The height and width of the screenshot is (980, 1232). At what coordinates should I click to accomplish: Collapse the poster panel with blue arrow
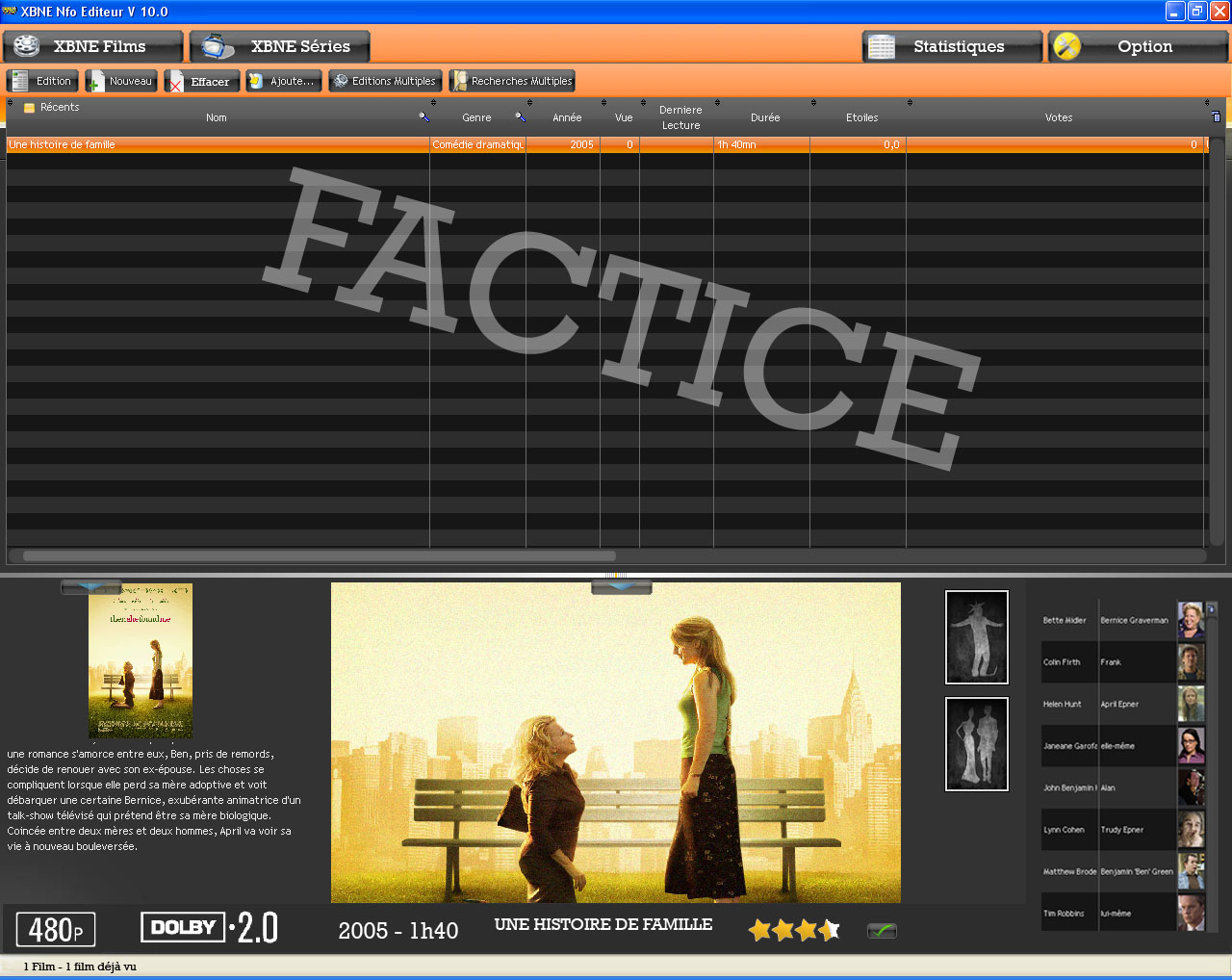(x=91, y=587)
